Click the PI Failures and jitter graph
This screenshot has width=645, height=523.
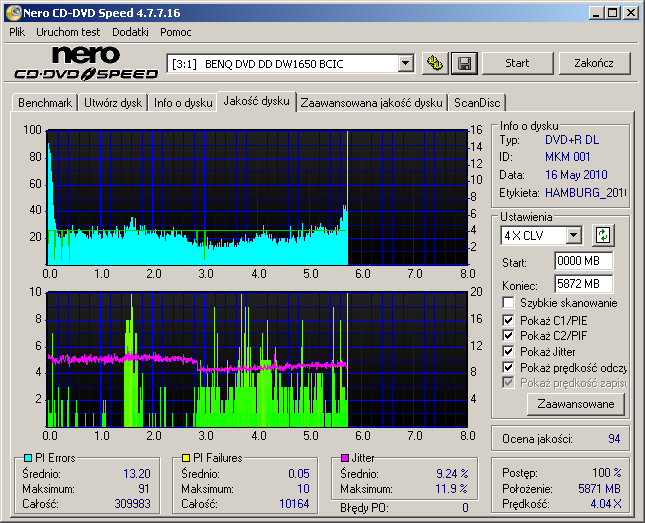[258, 360]
